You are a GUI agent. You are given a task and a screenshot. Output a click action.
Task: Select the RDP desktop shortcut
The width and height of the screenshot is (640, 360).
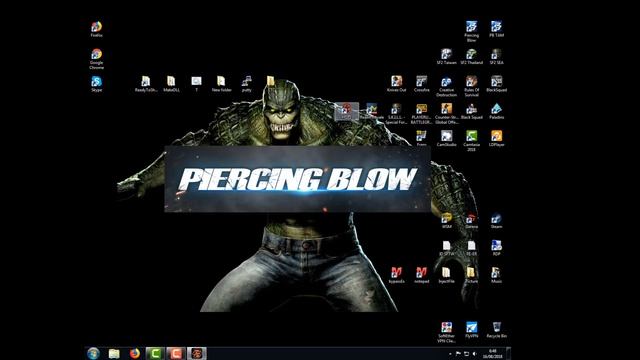496,248
